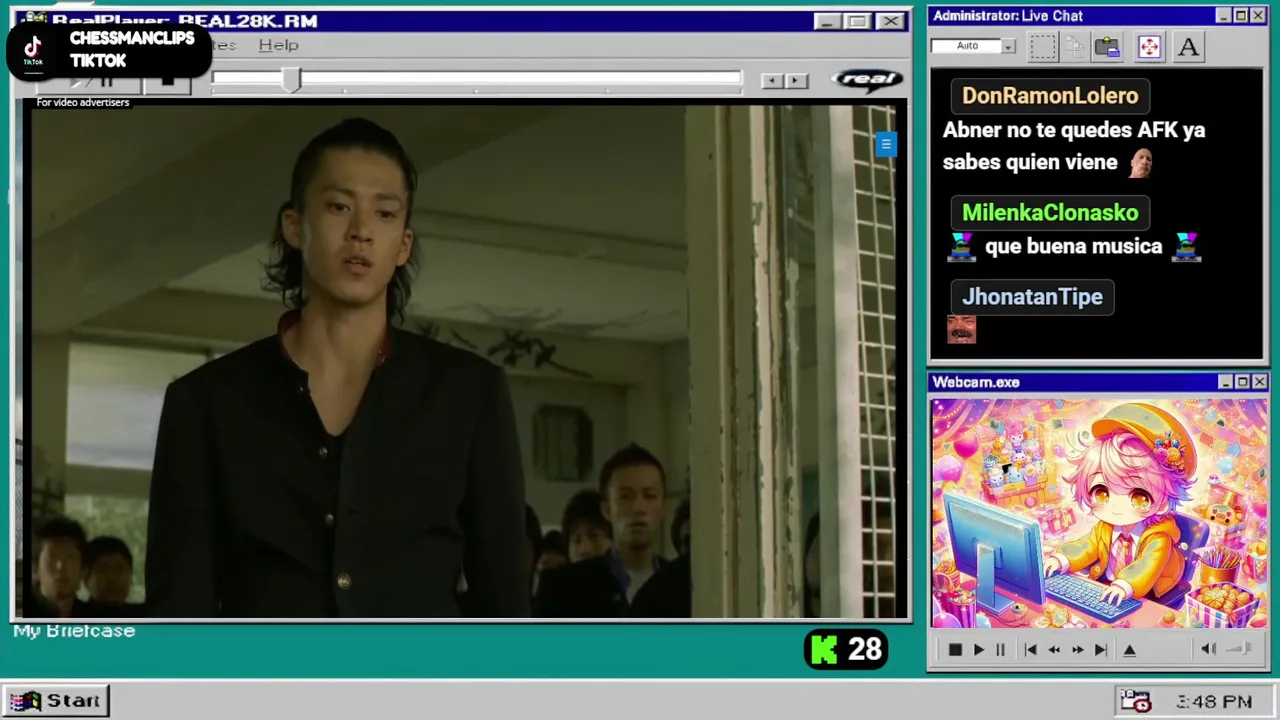Click the blue menu icon on video
This screenshot has width=1280, height=720.
[885, 144]
